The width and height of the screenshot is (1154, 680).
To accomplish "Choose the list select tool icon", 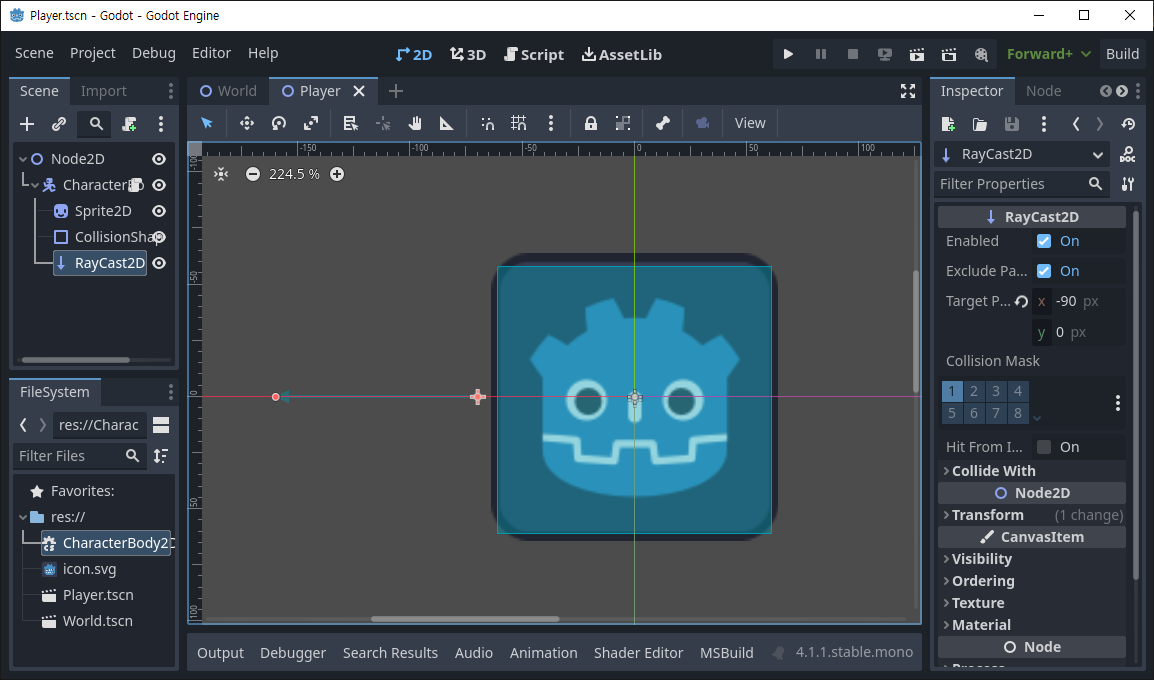I will tap(351, 123).
